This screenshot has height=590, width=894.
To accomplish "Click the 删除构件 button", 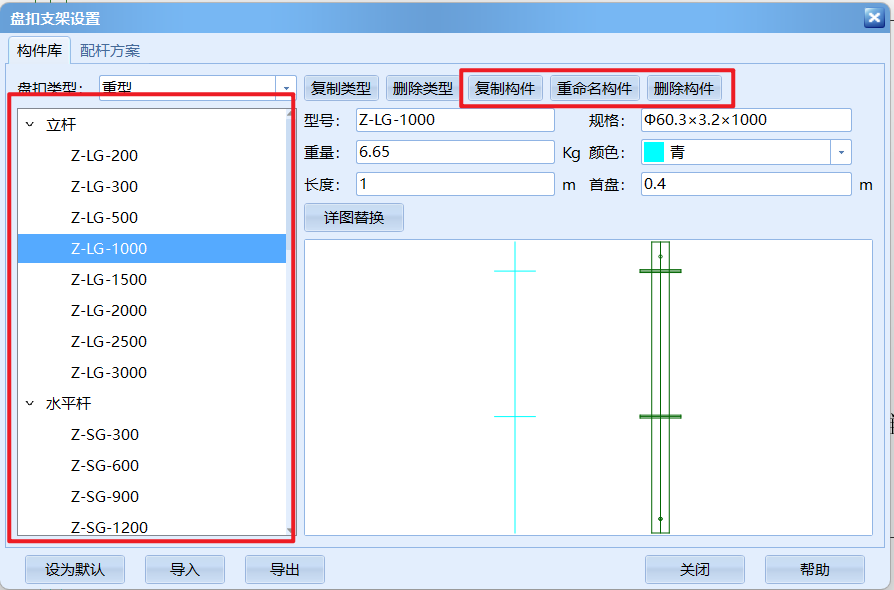I will (x=684, y=88).
